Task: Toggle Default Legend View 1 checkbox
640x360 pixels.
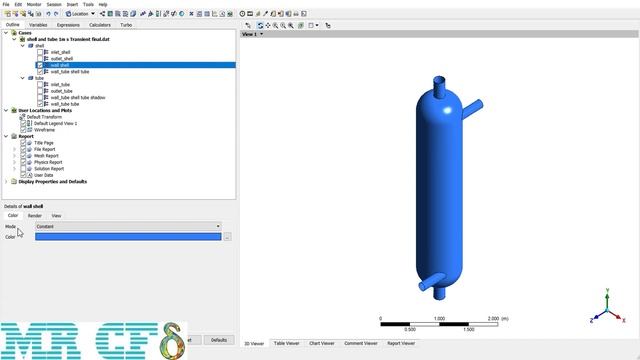Action: point(23,123)
